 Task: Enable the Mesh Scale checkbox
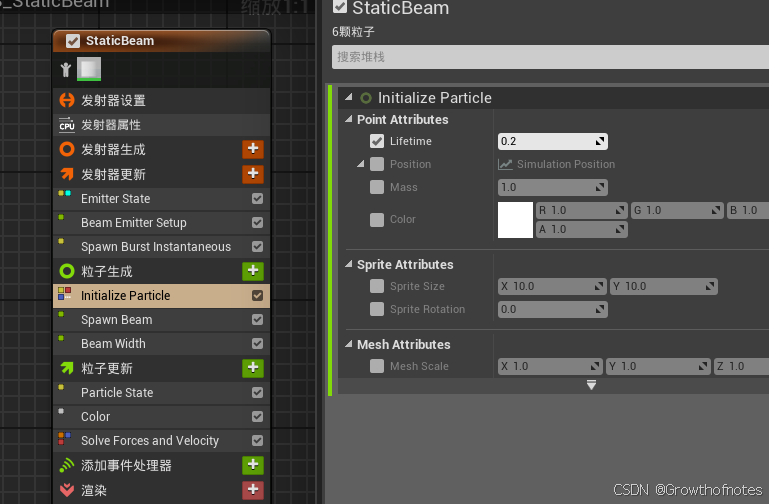377,366
